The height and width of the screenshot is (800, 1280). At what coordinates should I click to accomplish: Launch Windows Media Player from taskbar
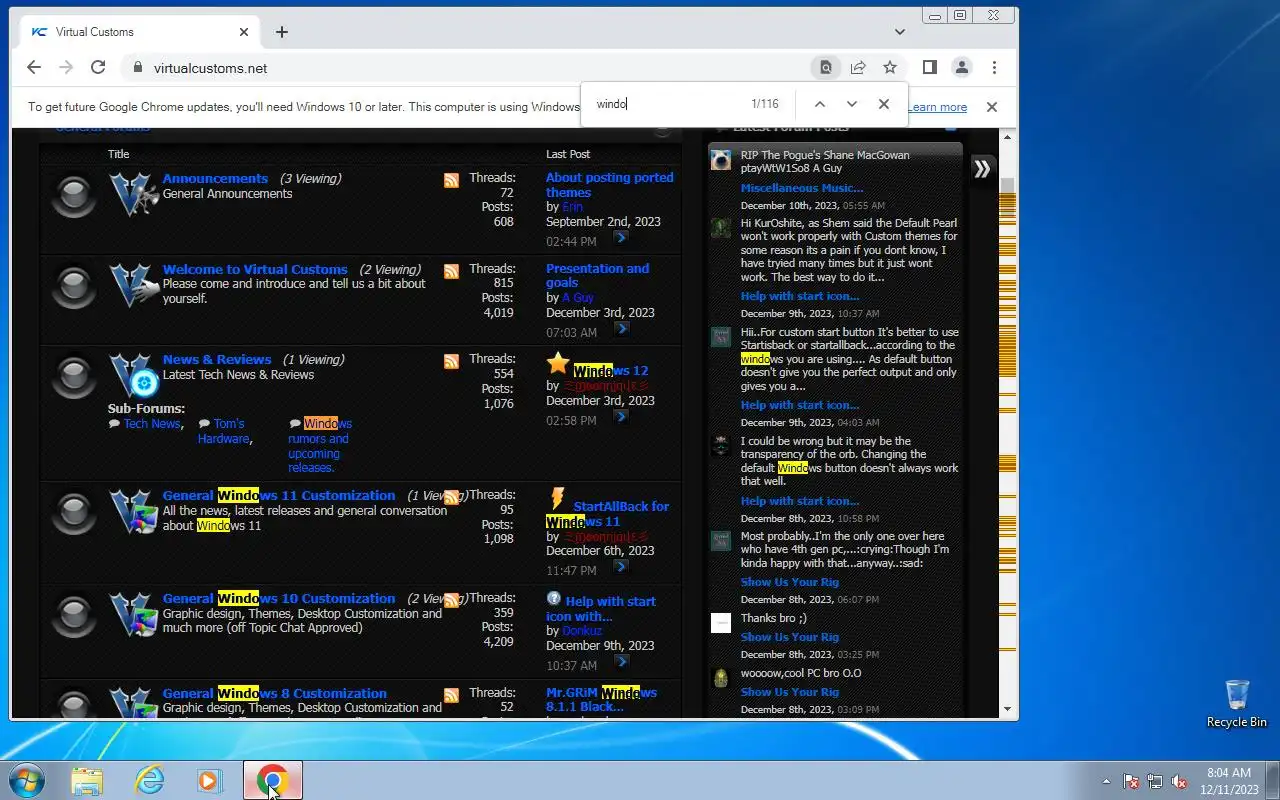(x=209, y=780)
